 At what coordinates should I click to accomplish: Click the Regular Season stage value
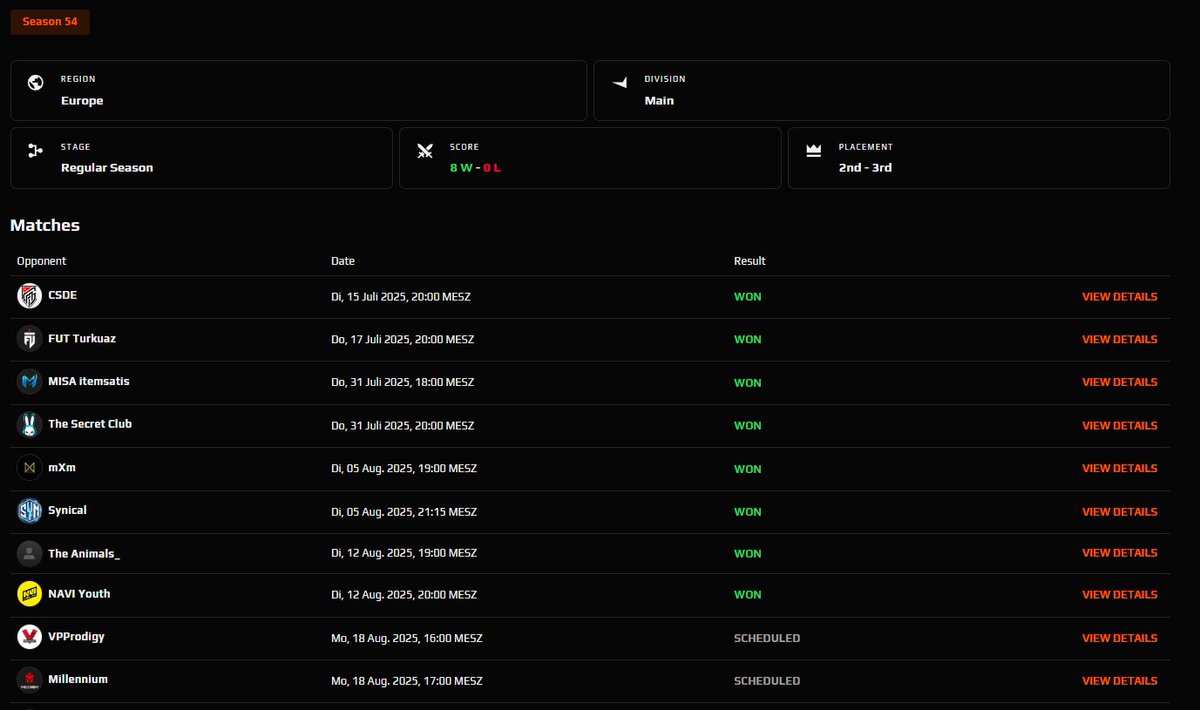pos(107,168)
